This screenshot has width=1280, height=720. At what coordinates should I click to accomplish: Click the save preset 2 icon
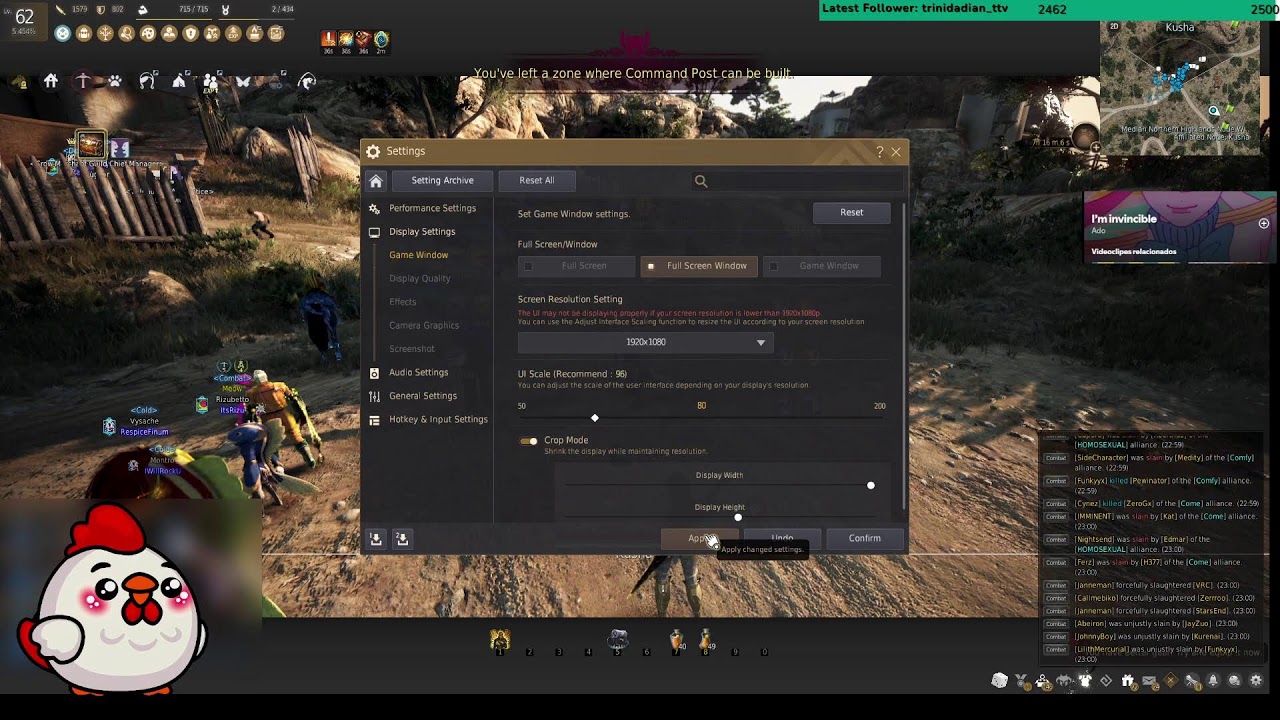tap(402, 539)
